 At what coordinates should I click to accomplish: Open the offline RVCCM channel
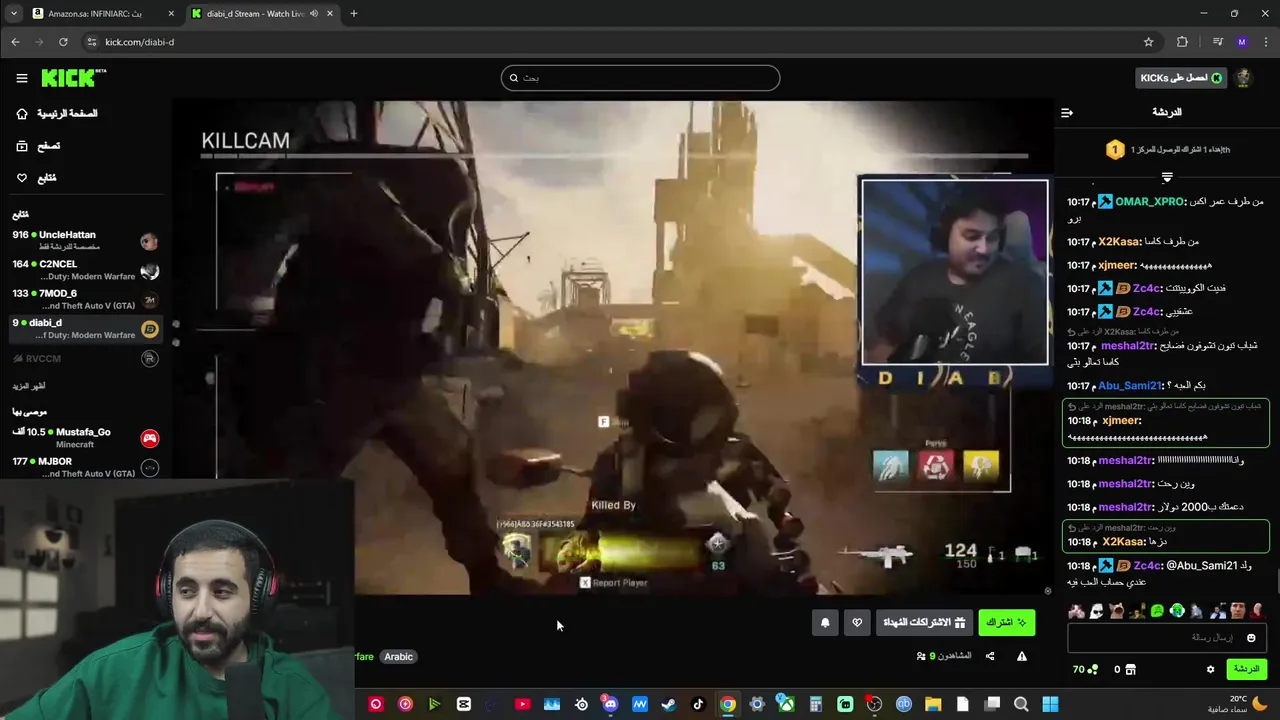coord(85,358)
